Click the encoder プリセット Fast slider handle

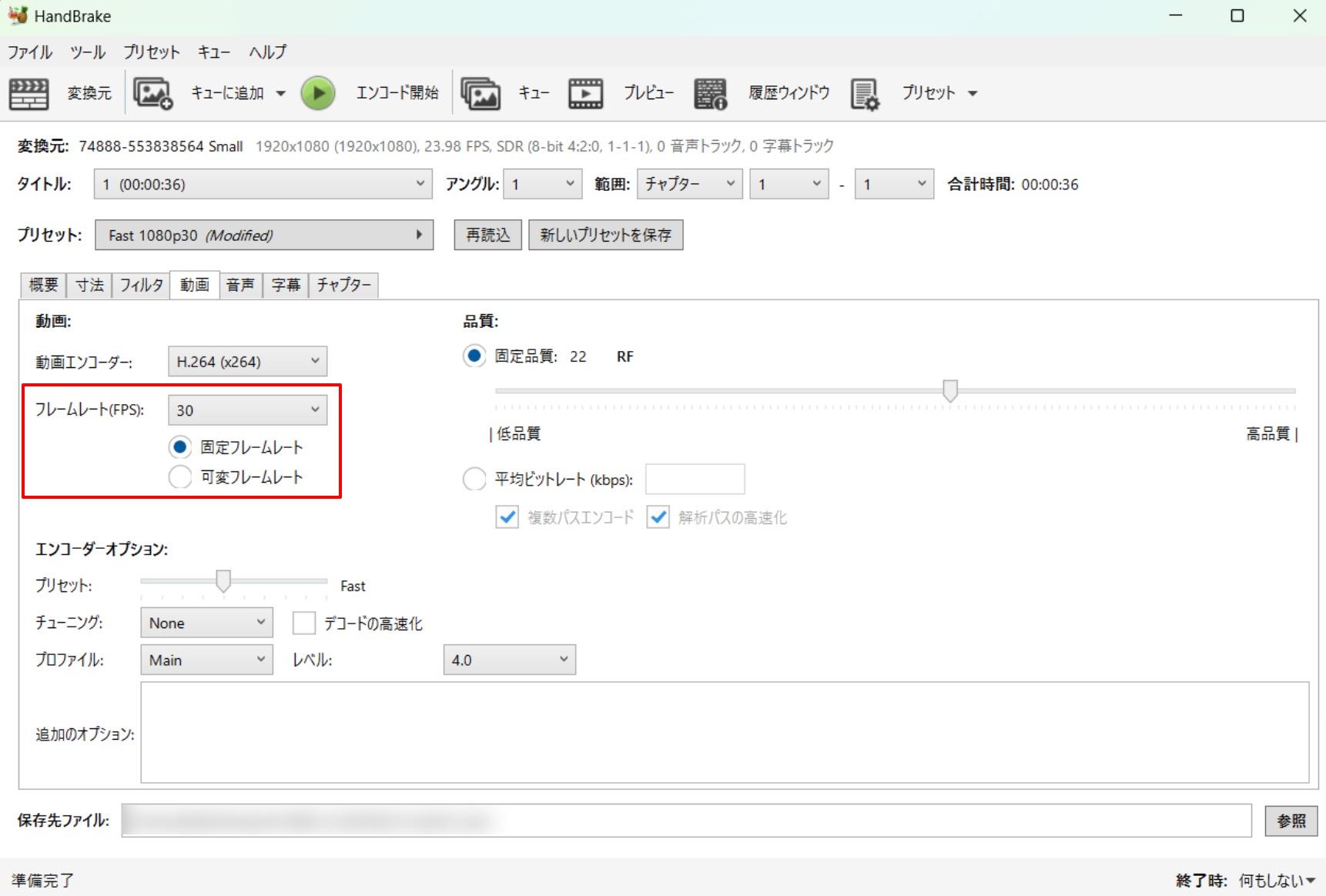coord(223,581)
